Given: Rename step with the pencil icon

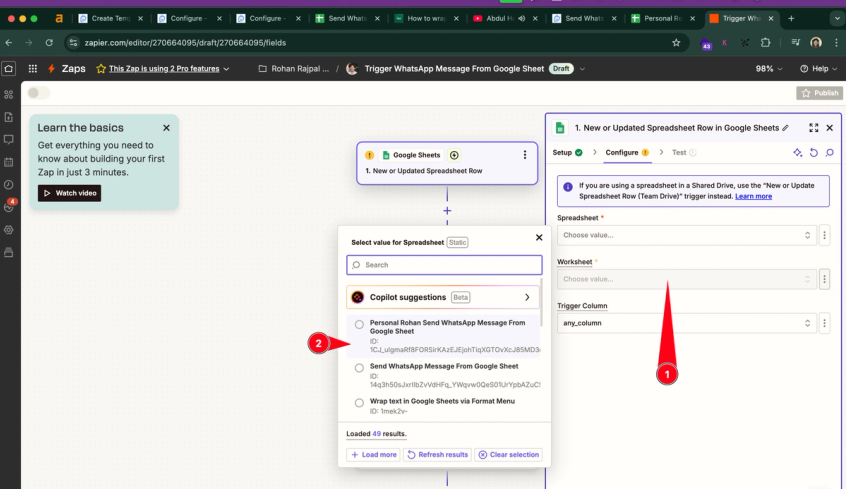Looking at the screenshot, I should (x=786, y=128).
